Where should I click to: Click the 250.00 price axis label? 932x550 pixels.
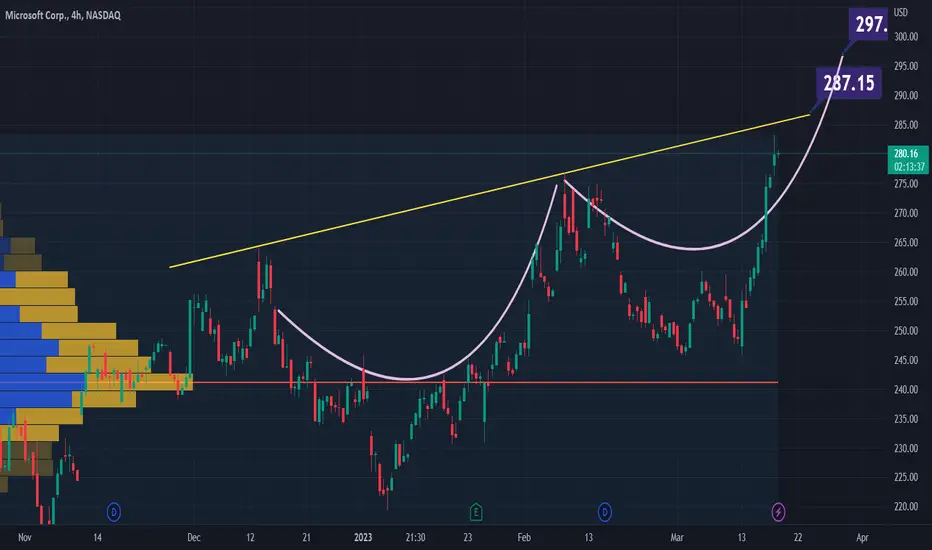[x=906, y=331]
